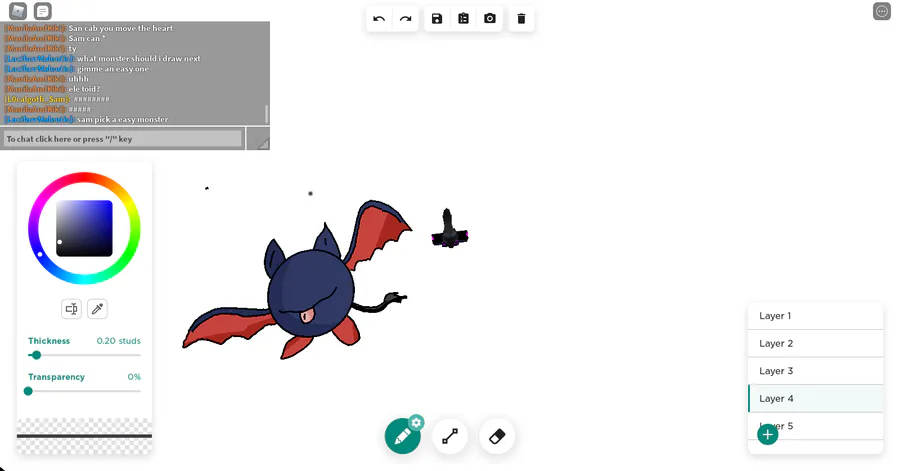Select the pencil drawing tool
Screen dimensions: 900x471
coord(402,436)
